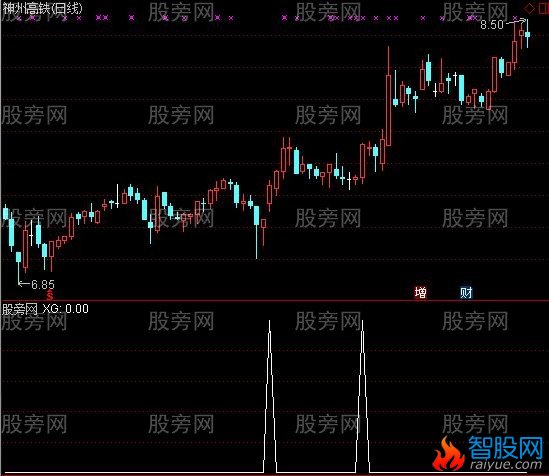Click the red '增' event marker
The width and height of the screenshot is (549, 476).
pos(420,292)
